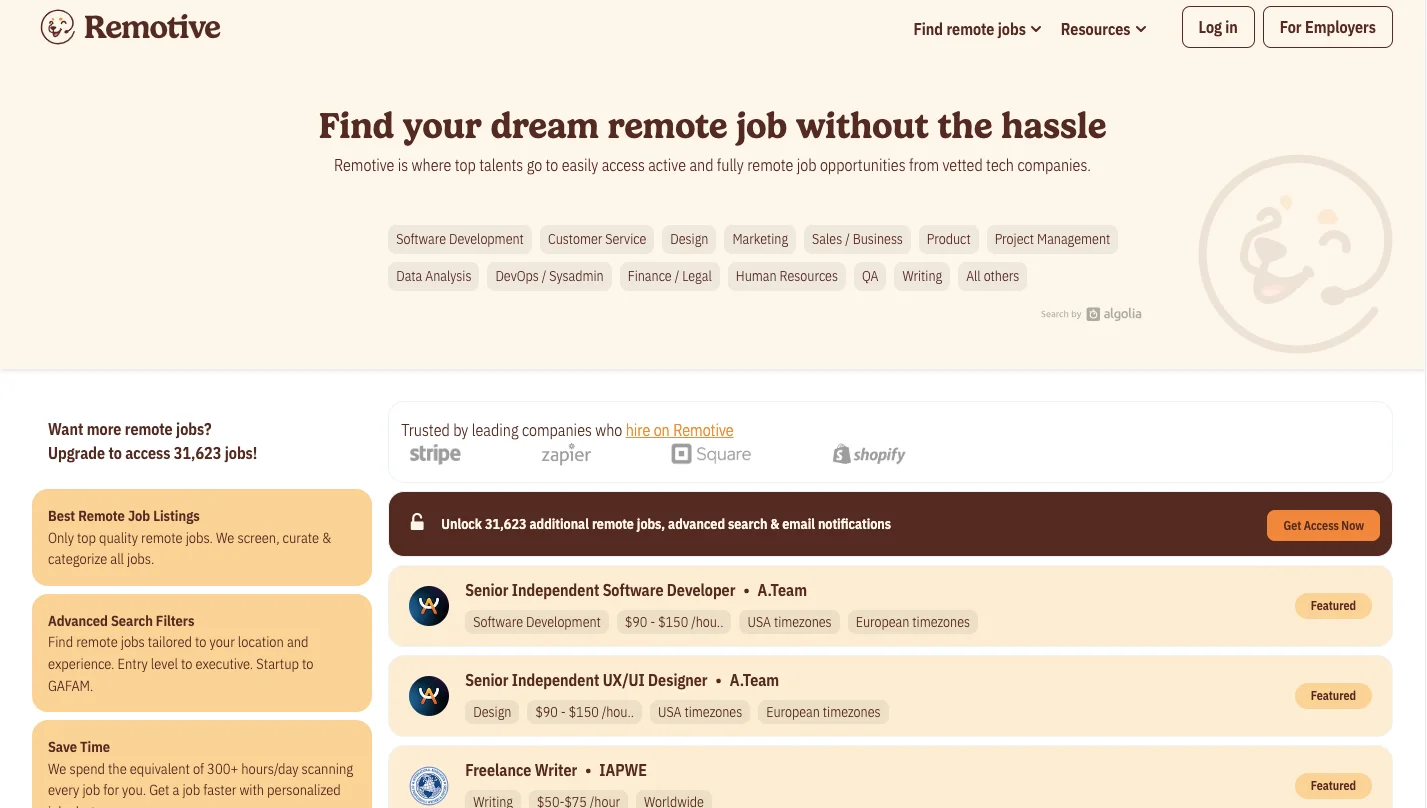The height and width of the screenshot is (808, 1427).
Task: Click the Algolia logo
Action: pyautogui.click(x=1114, y=314)
